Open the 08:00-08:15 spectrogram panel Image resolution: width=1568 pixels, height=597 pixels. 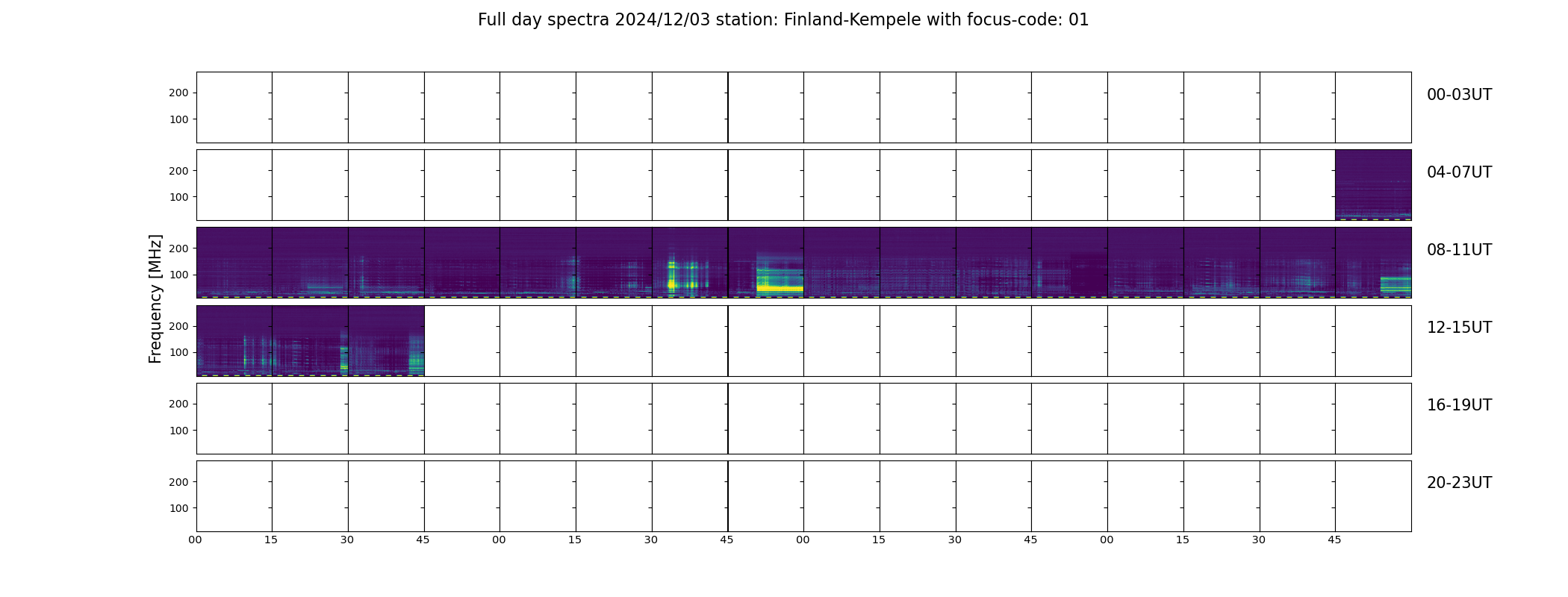(234, 263)
